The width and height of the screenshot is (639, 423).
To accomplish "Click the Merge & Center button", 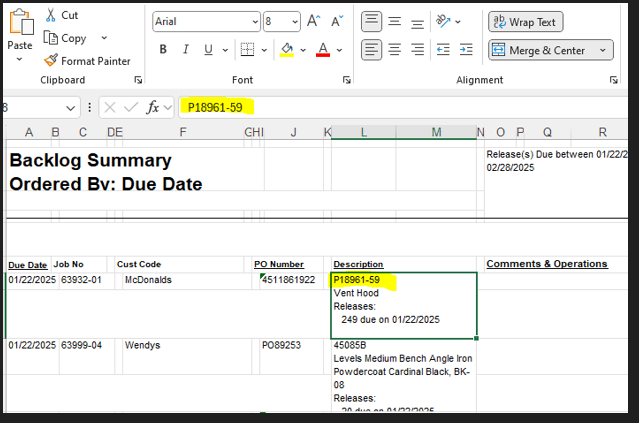I will coord(541,50).
